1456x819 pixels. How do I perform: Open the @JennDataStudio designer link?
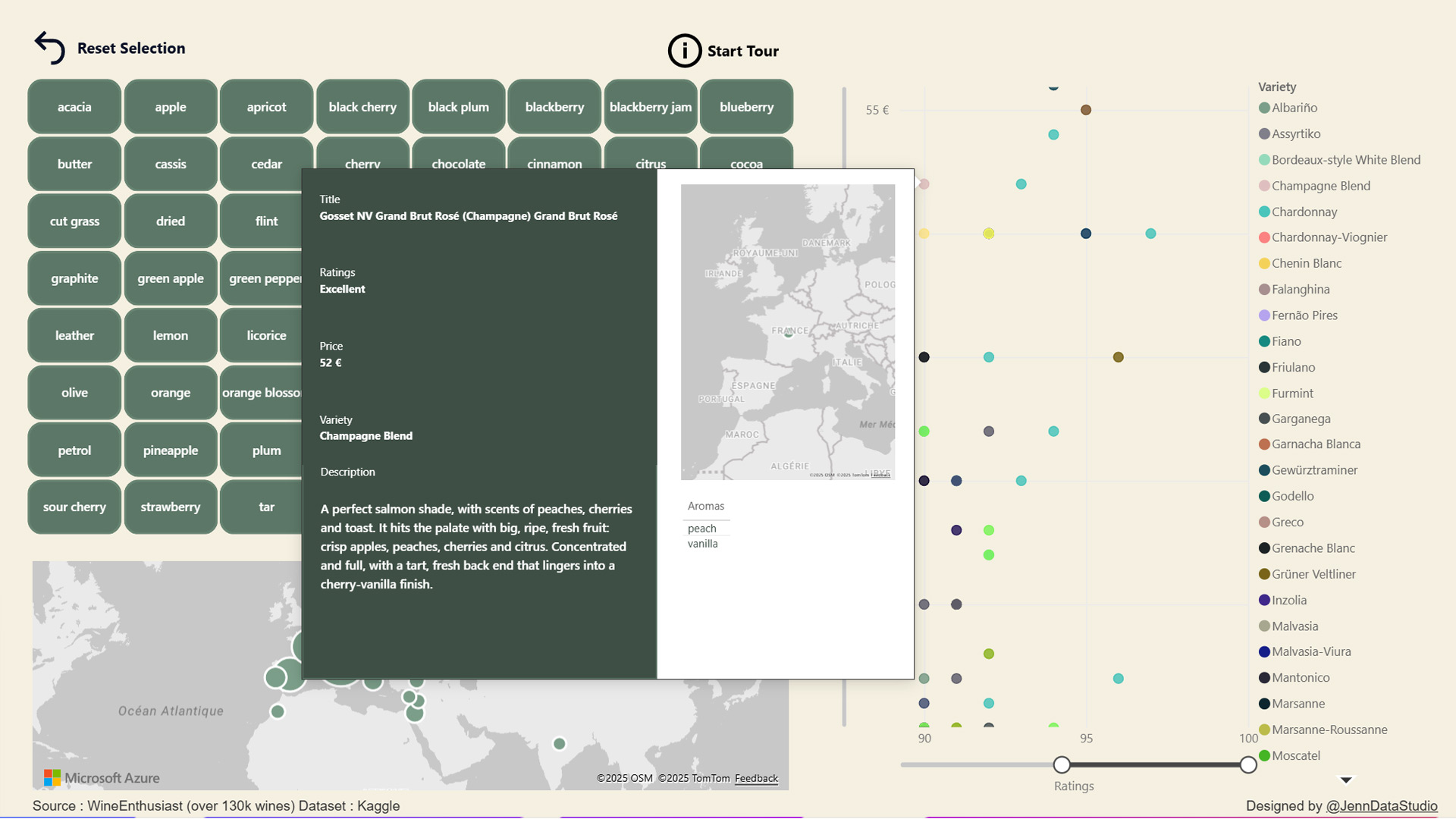tap(1381, 806)
